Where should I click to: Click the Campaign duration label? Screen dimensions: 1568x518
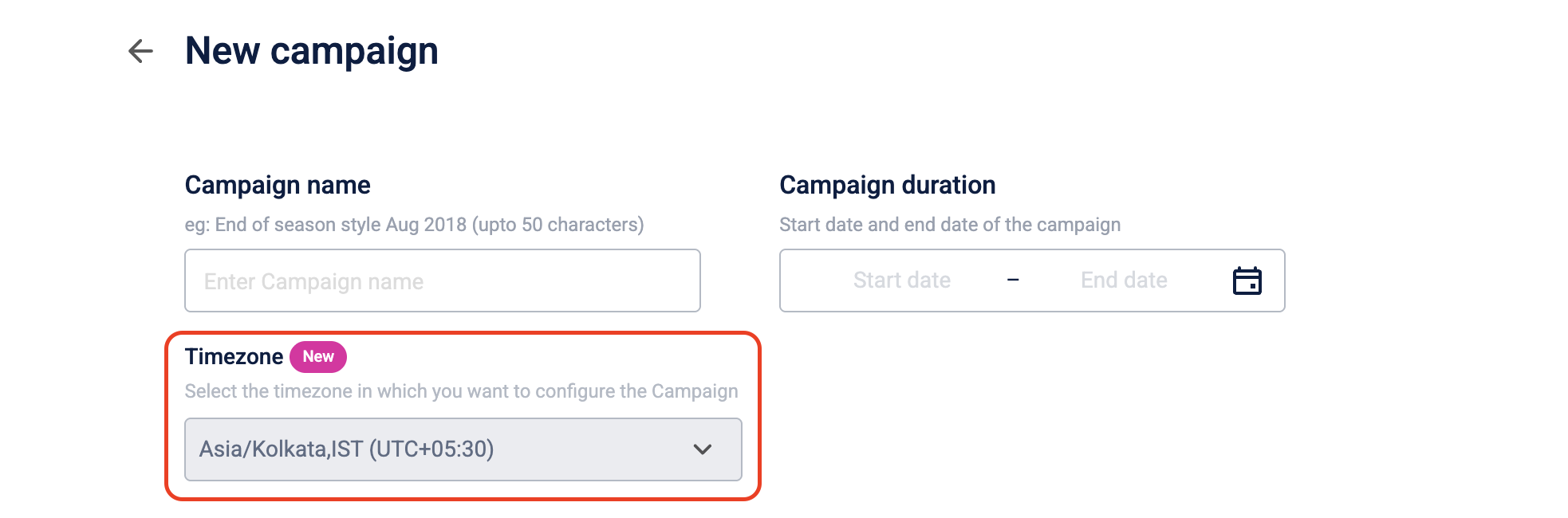point(887,185)
